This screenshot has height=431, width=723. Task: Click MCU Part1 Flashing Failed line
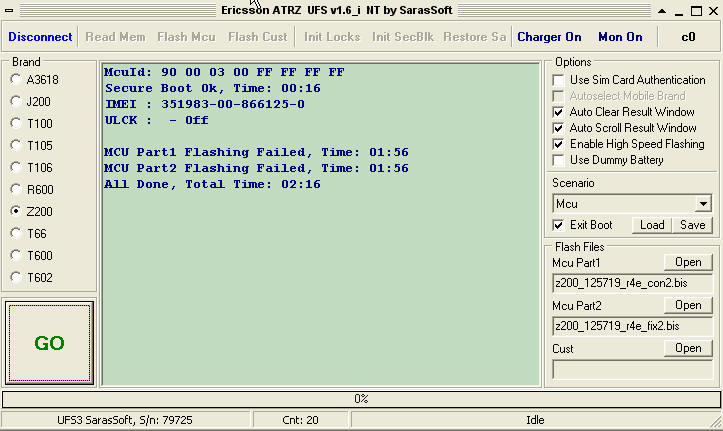(256, 152)
